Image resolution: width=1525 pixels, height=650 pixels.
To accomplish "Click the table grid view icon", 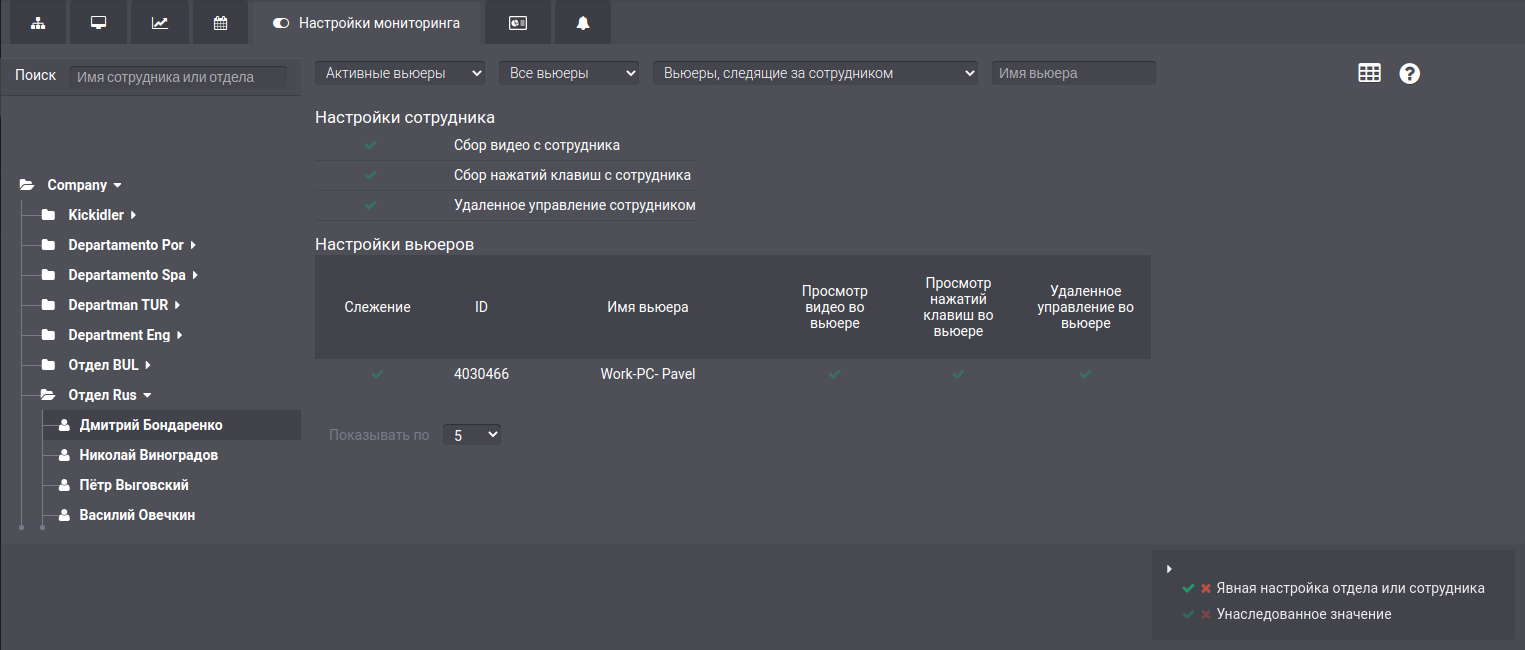I will tap(1369, 73).
